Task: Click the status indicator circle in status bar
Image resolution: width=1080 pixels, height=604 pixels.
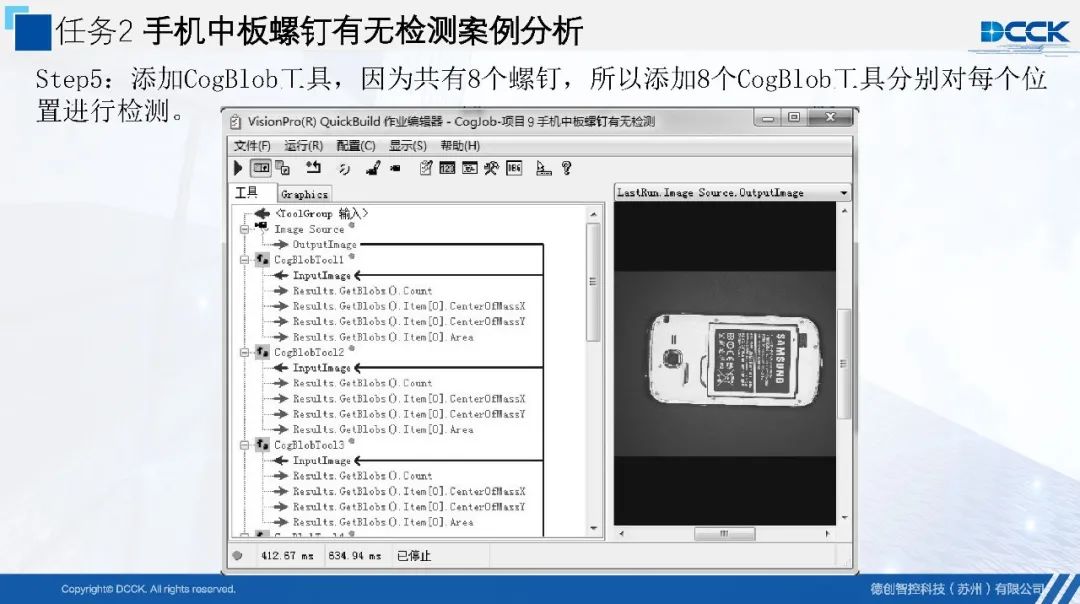Action: [x=238, y=555]
